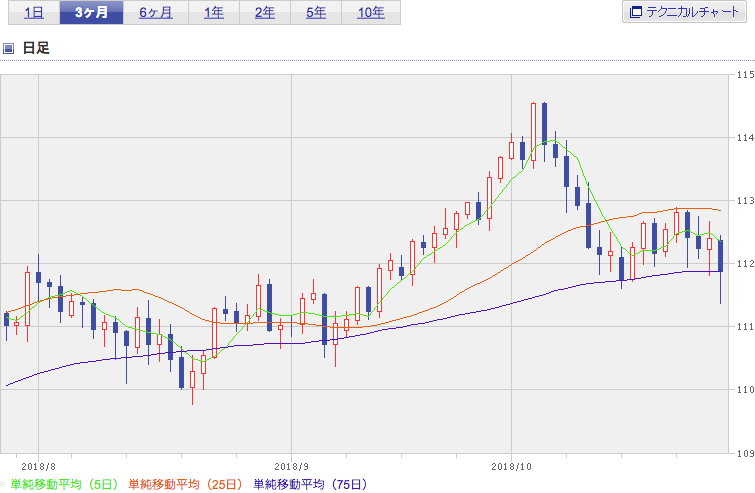Switch to the 1日 chart tab
755x493 pixels.
click(x=34, y=12)
